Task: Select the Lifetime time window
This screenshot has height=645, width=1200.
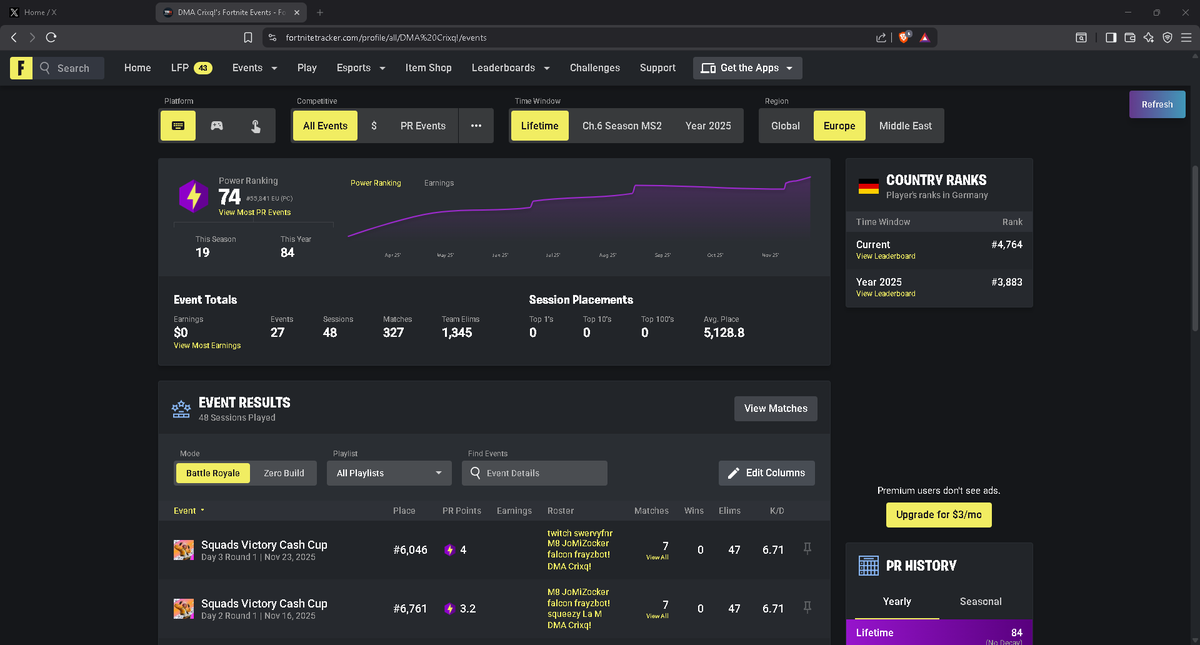Action: click(540, 126)
